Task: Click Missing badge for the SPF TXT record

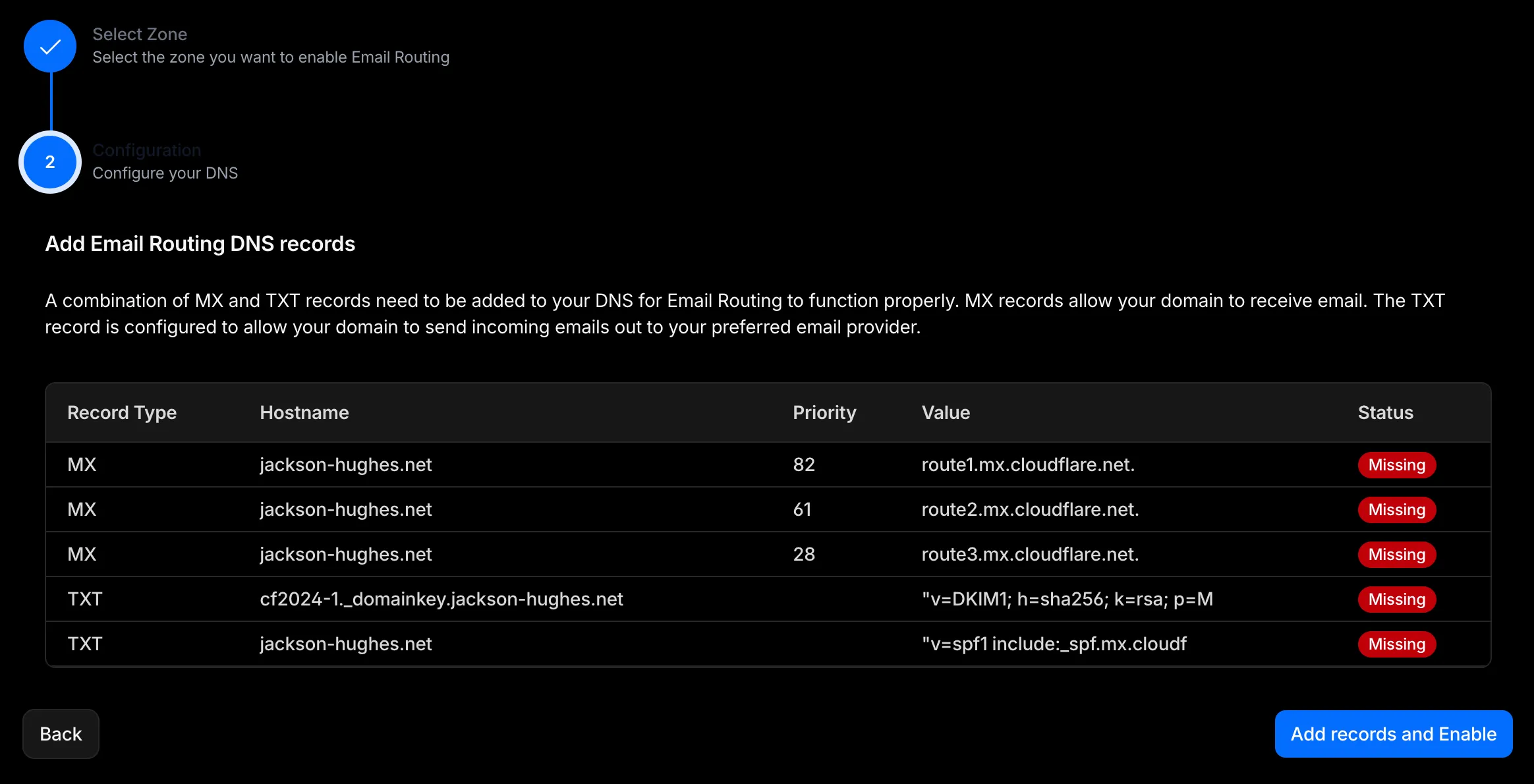Action: pyautogui.click(x=1396, y=644)
